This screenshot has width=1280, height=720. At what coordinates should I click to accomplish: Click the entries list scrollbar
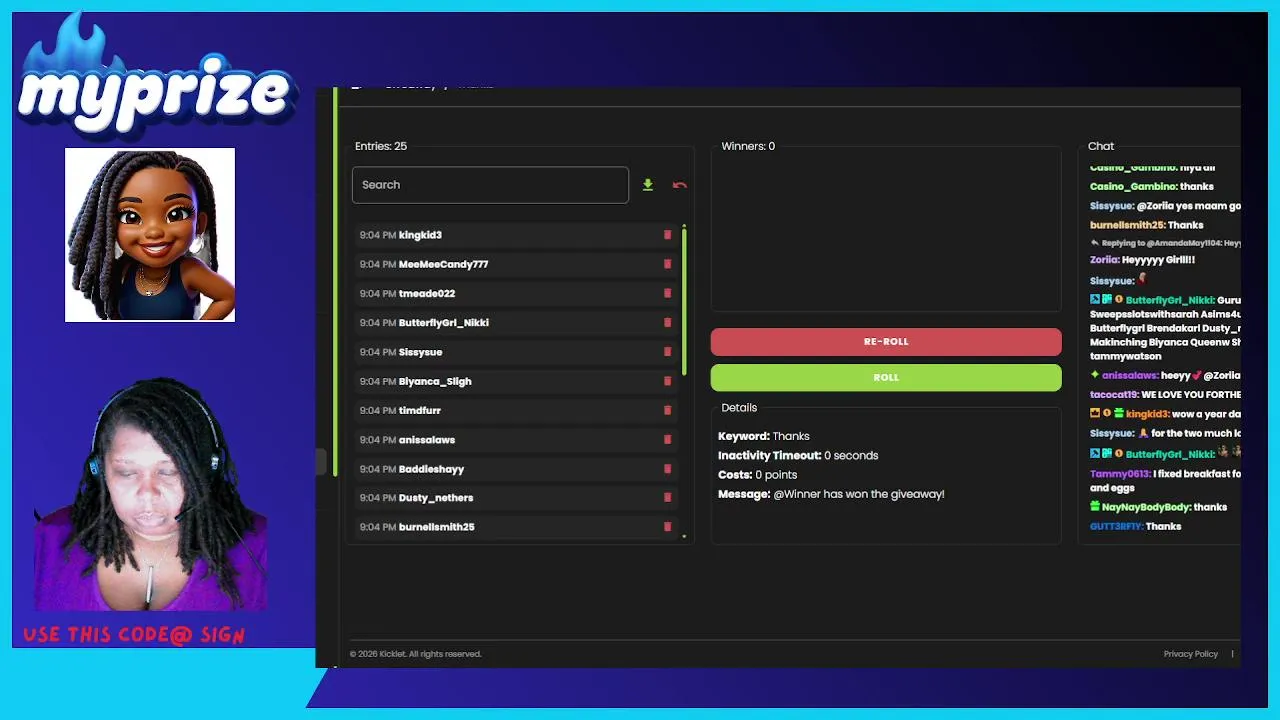tap(684, 300)
